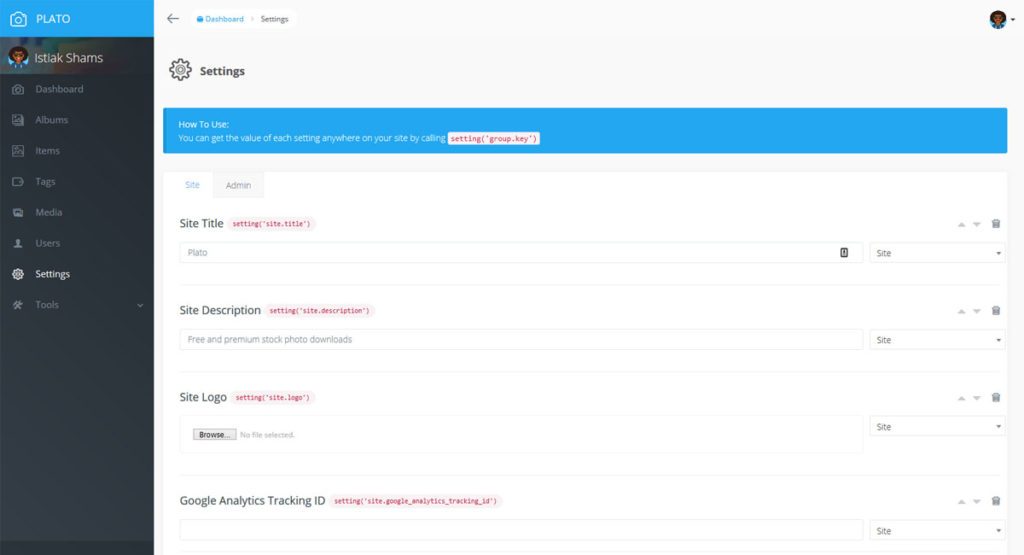Delete Google Analytics Tracking ID setting
This screenshot has height=555, width=1024.
point(996,501)
